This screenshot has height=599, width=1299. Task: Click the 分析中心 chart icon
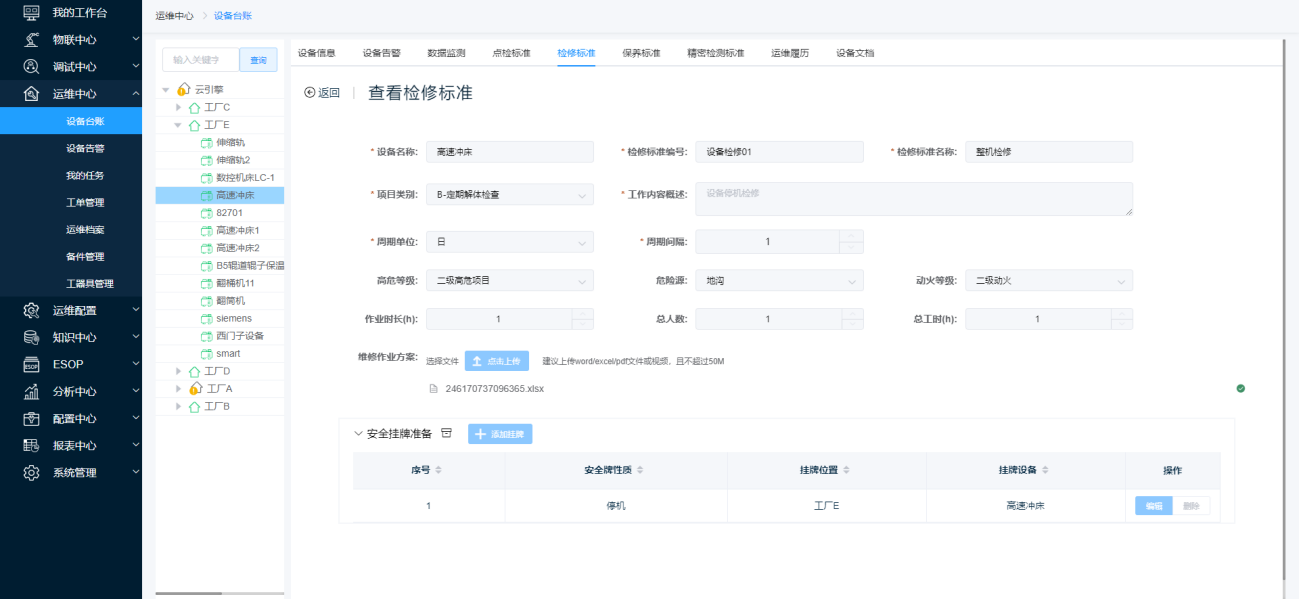(32, 391)
